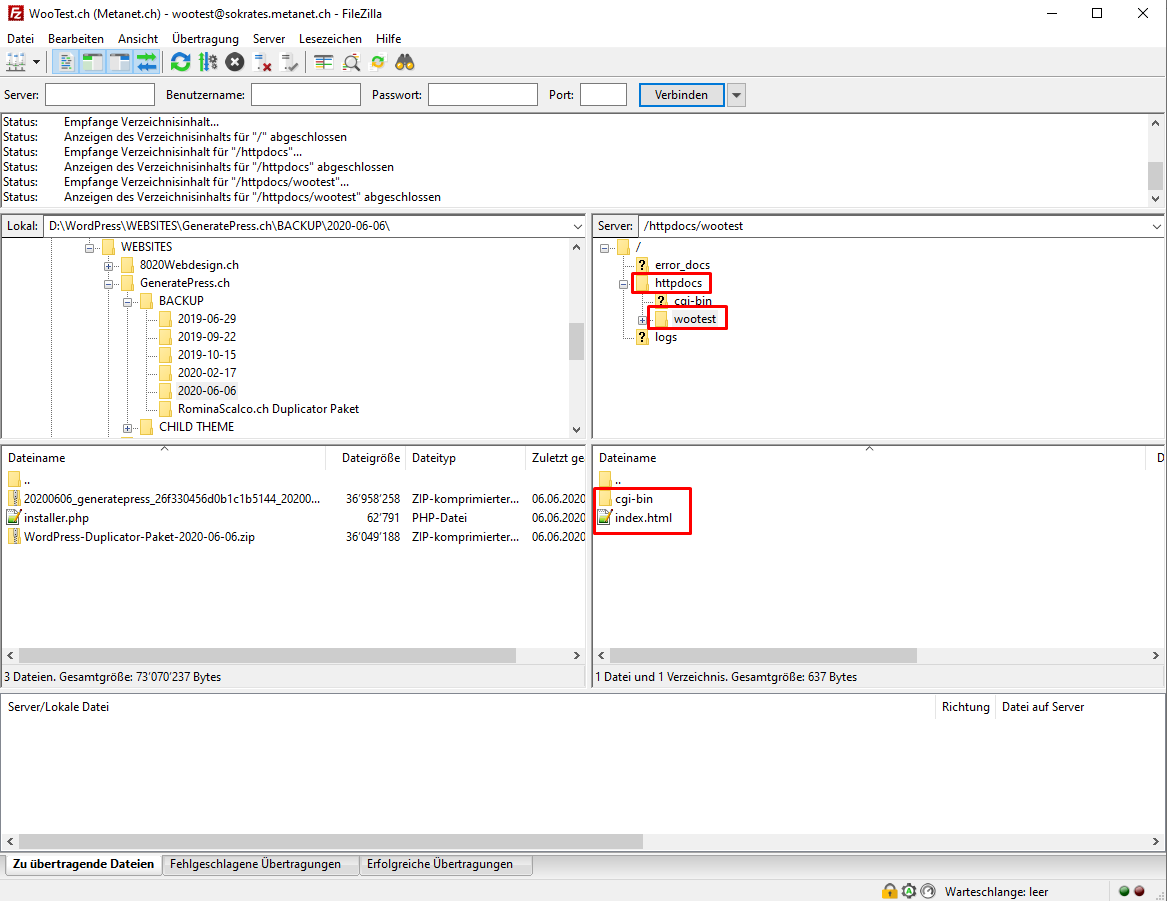Collapse the GeneratePress.ch tree node
Screen dimensions: 1167x901
(109, 283)
